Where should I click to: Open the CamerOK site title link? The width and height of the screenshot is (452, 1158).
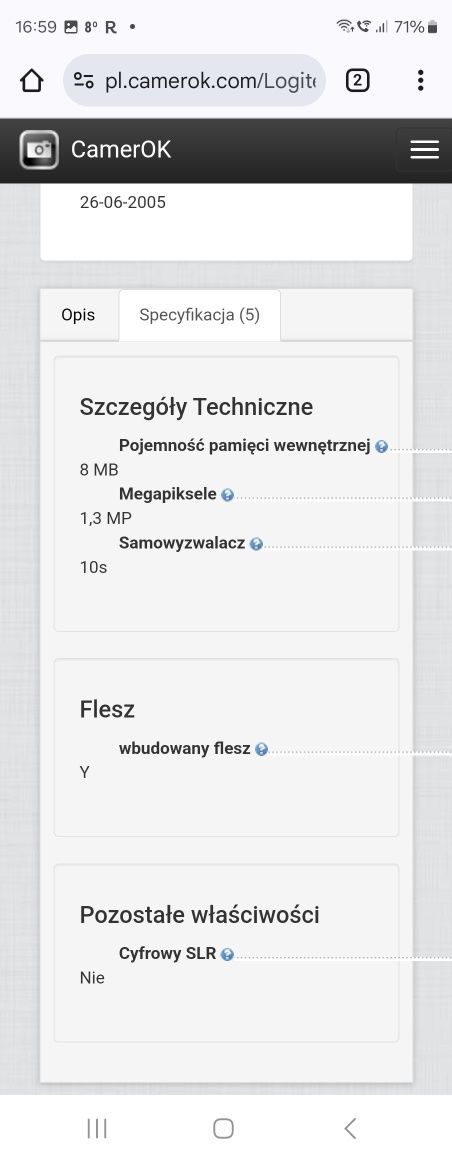coord(120,150)
